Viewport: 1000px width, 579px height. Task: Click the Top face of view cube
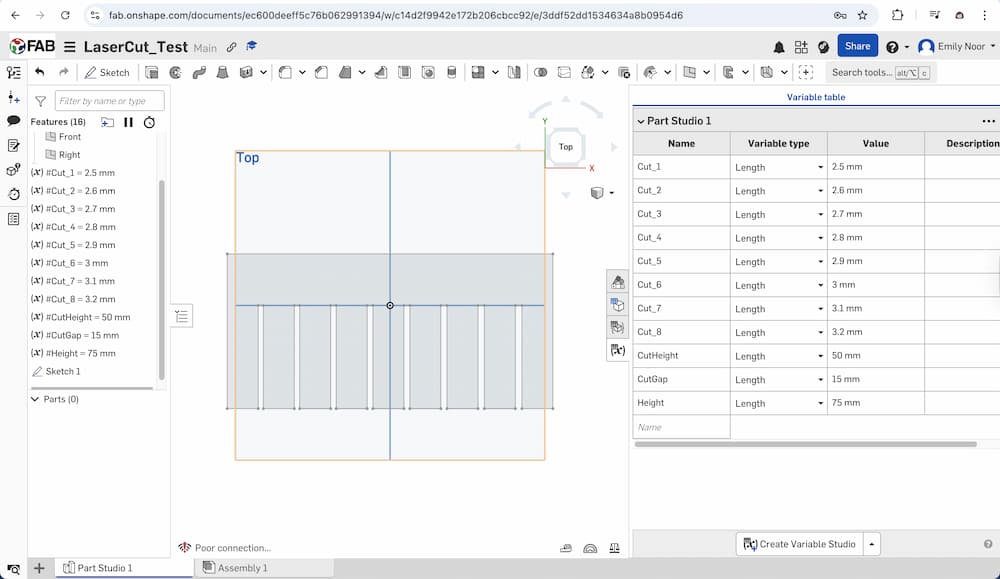pos(566,147)
